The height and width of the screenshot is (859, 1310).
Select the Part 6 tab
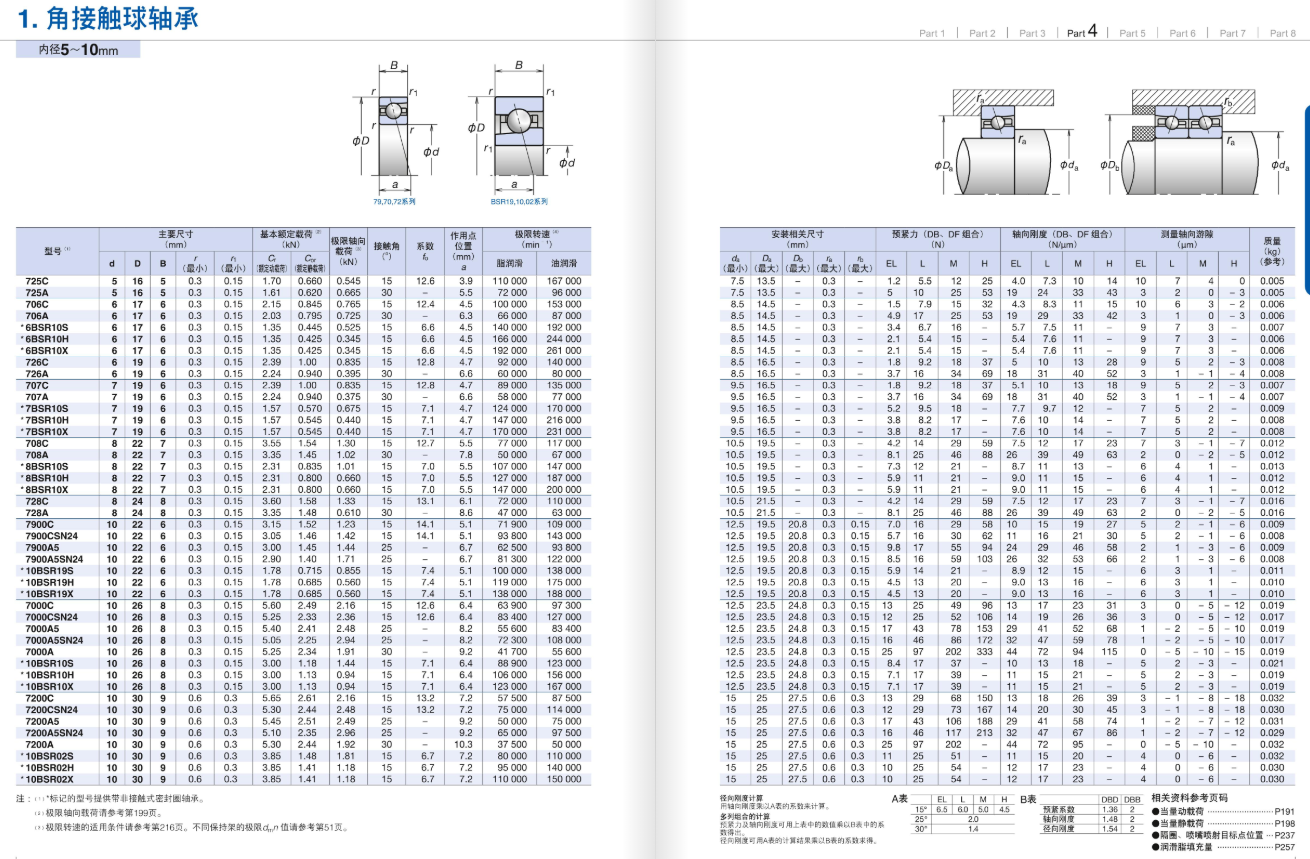click(1182, 33)
